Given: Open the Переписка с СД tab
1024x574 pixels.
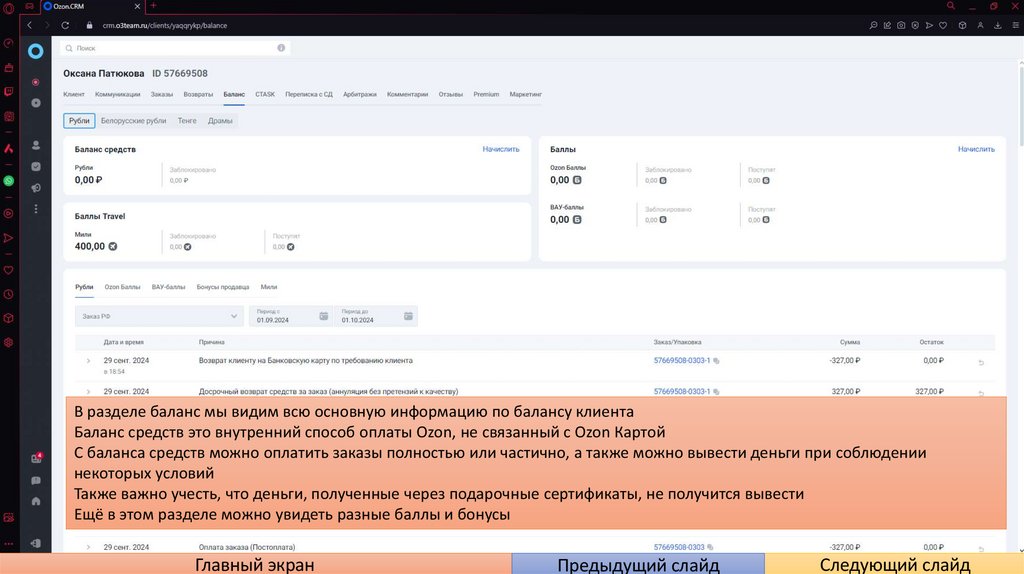Looking at the screenshot, I should pyautogui.click(x=309, y=94).
